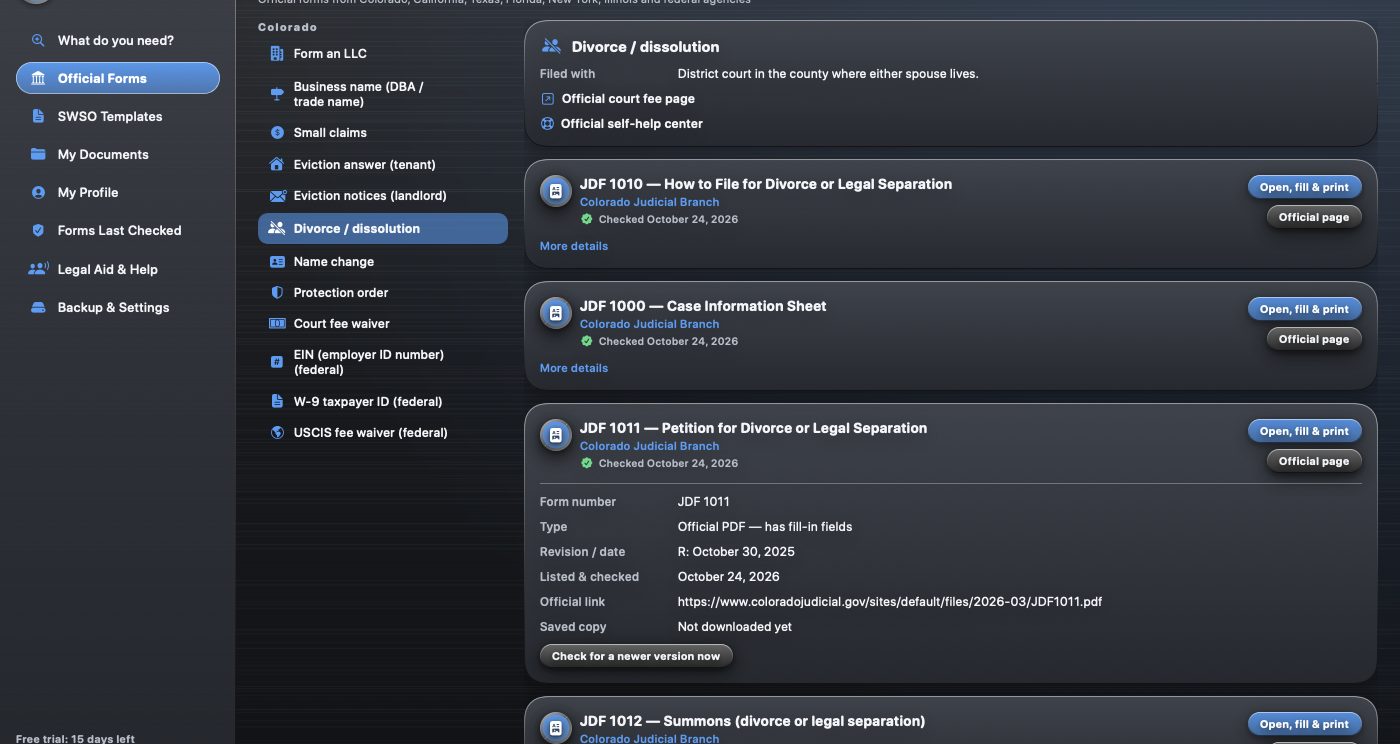Open, fill & print JDF 1000
Image resolution: width=1400 pixels, height=744 pixels.
coord(1304,309)
